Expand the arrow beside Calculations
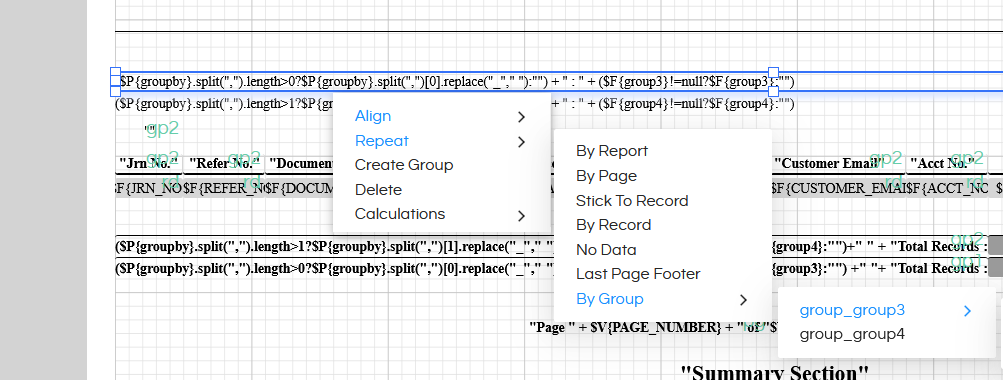The image size is (1003, 380). click(521, 216)
